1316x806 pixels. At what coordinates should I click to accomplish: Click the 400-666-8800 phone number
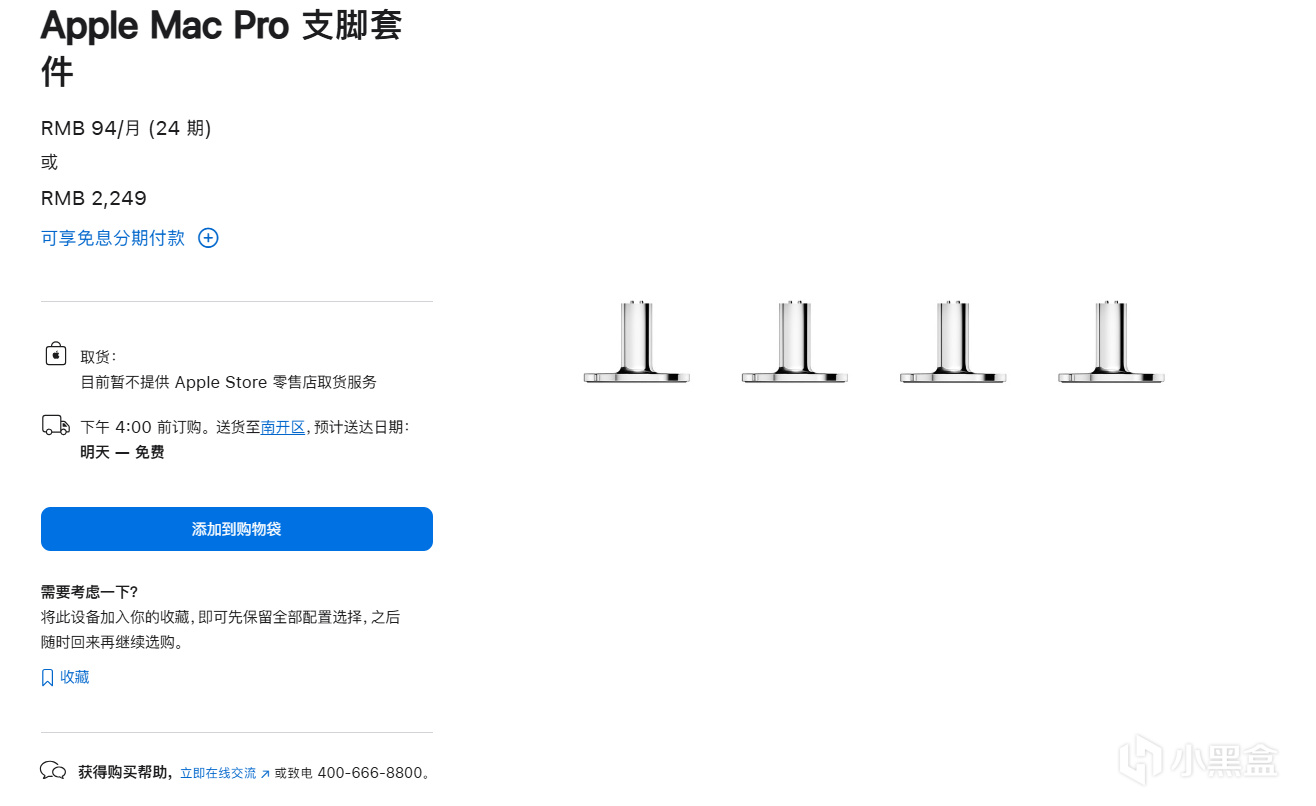[x=369, y=773]
